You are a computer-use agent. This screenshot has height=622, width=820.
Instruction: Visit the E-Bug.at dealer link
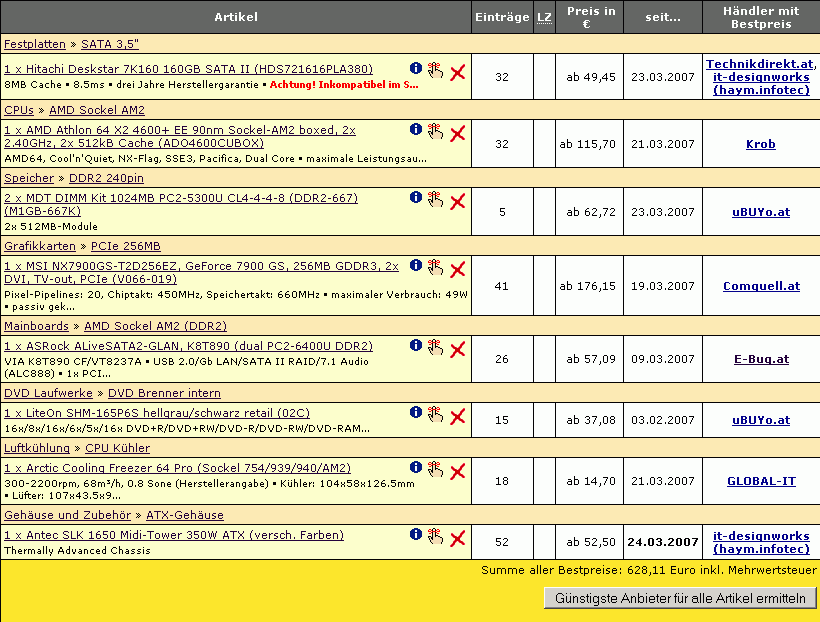click(x=761, y=359)
